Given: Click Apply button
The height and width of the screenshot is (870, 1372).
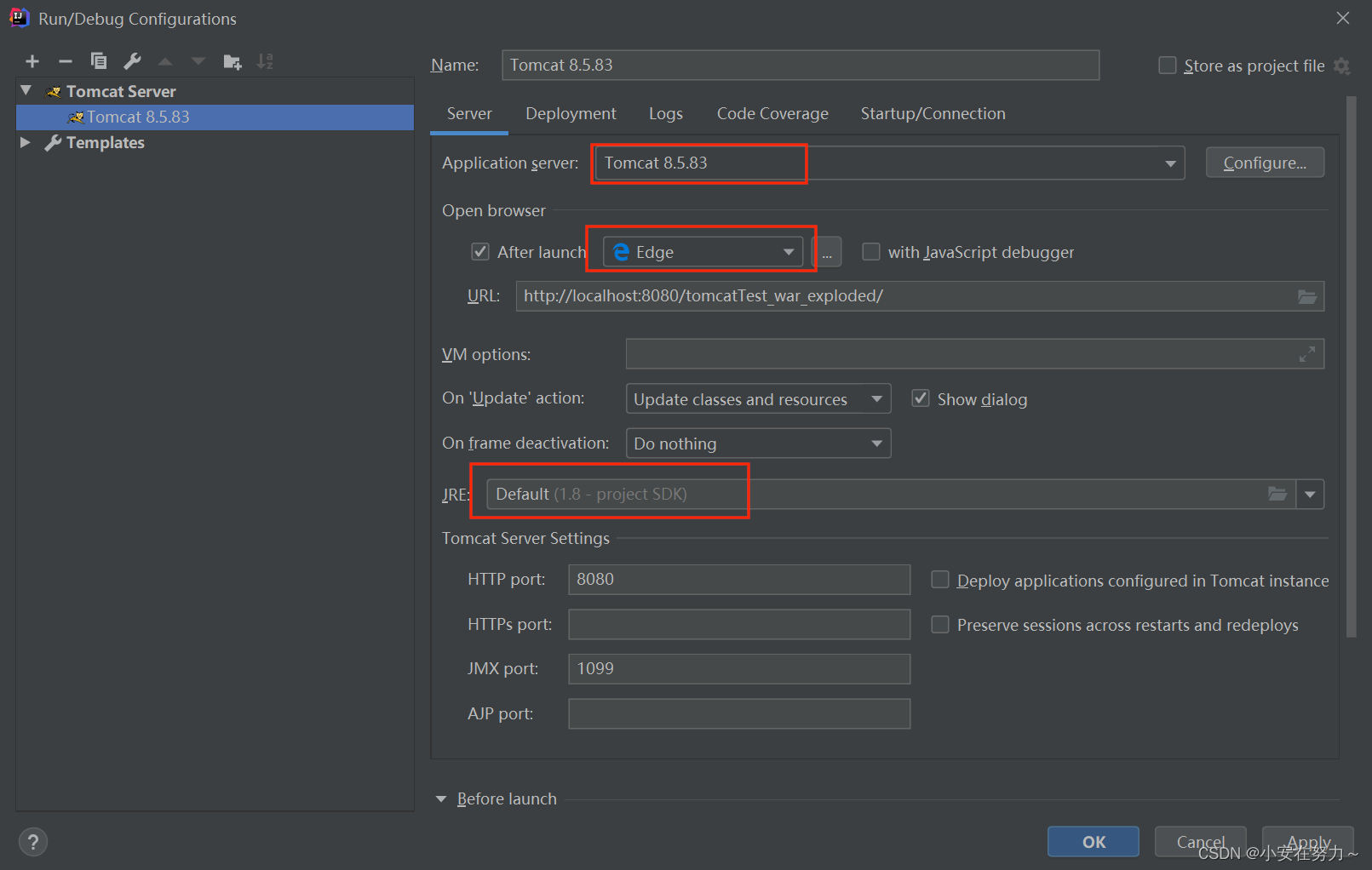Looking at the screenshot, I should [x=1308, y=842].
